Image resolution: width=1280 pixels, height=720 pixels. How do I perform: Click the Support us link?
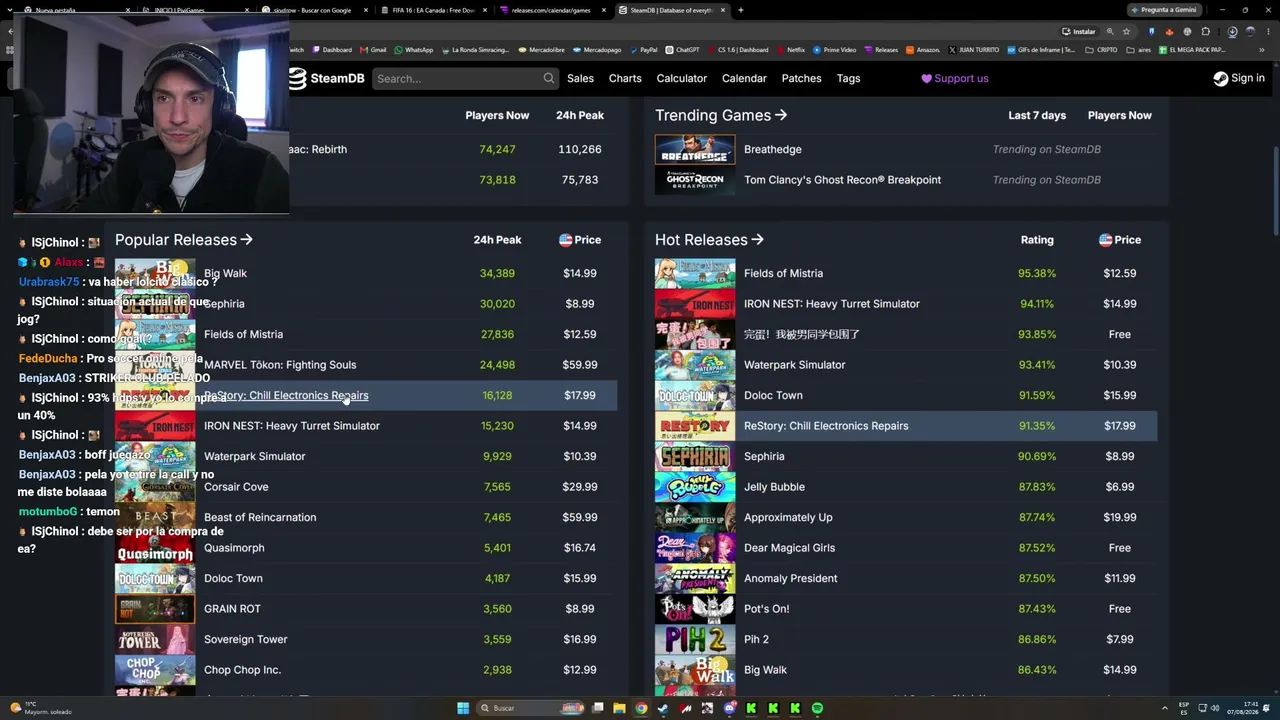pos(955,79)
